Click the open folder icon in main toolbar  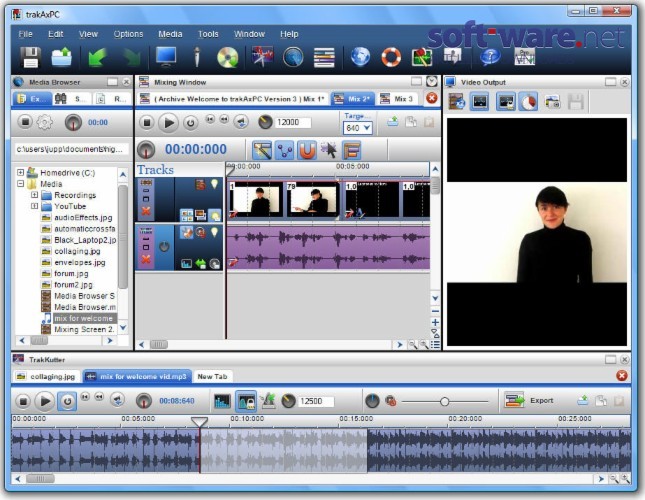click(x=62, y=57)
